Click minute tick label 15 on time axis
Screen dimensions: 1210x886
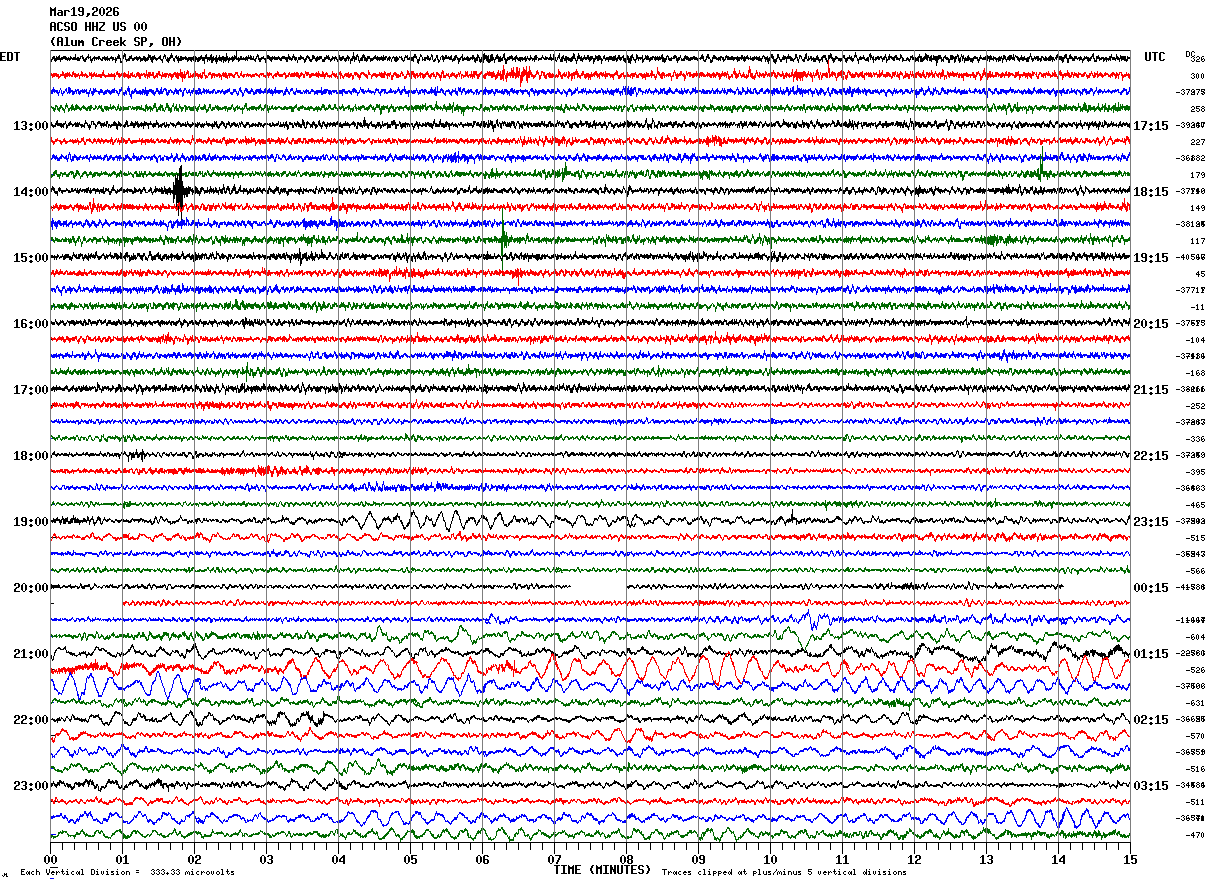1130,859
